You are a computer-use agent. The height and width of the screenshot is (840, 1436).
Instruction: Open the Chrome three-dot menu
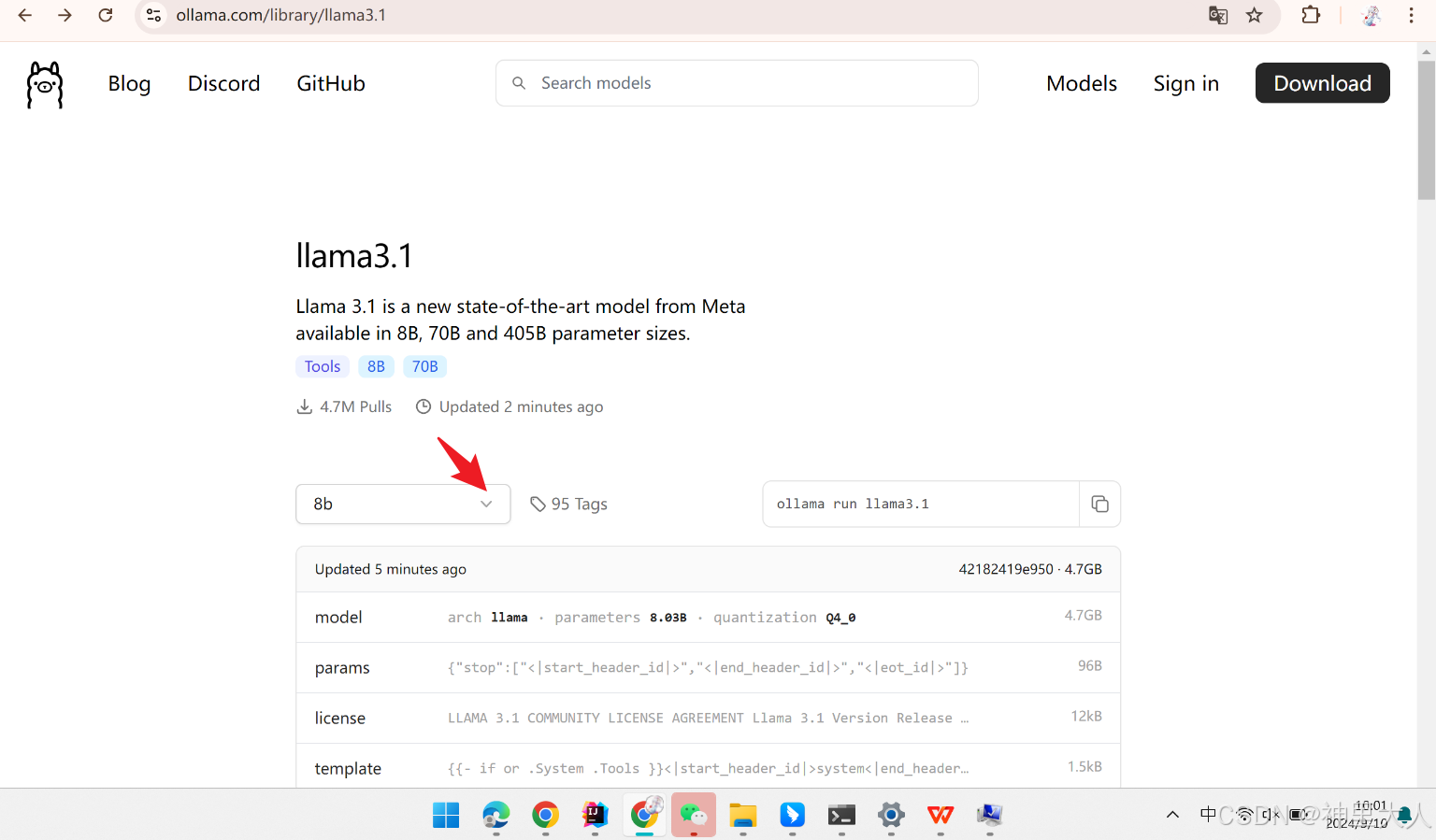point(1412,15)
